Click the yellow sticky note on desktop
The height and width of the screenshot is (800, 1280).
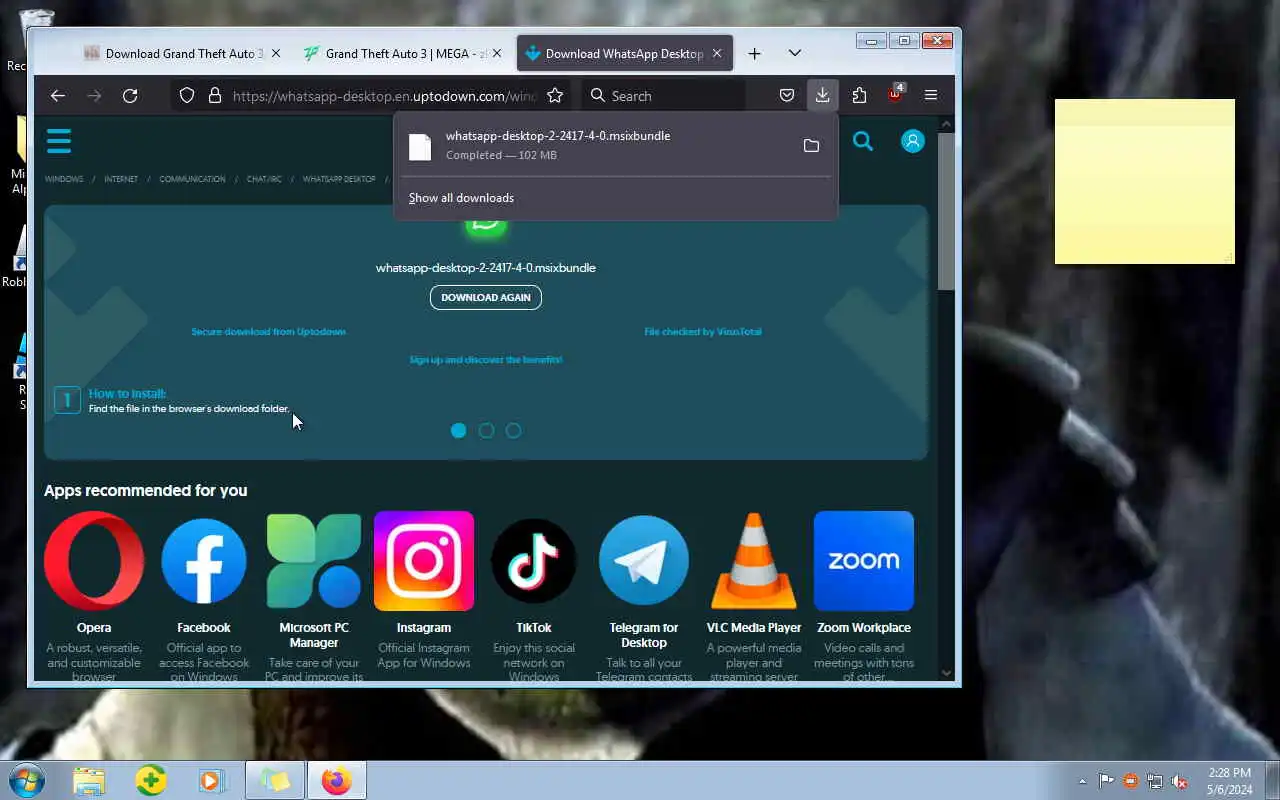1145,181
